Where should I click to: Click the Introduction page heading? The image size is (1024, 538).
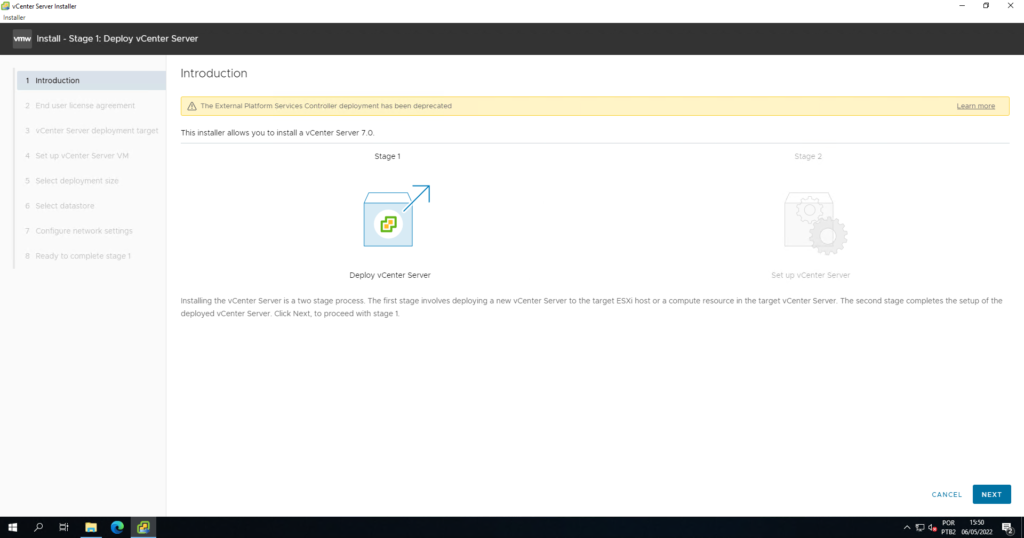coord(214,73)
